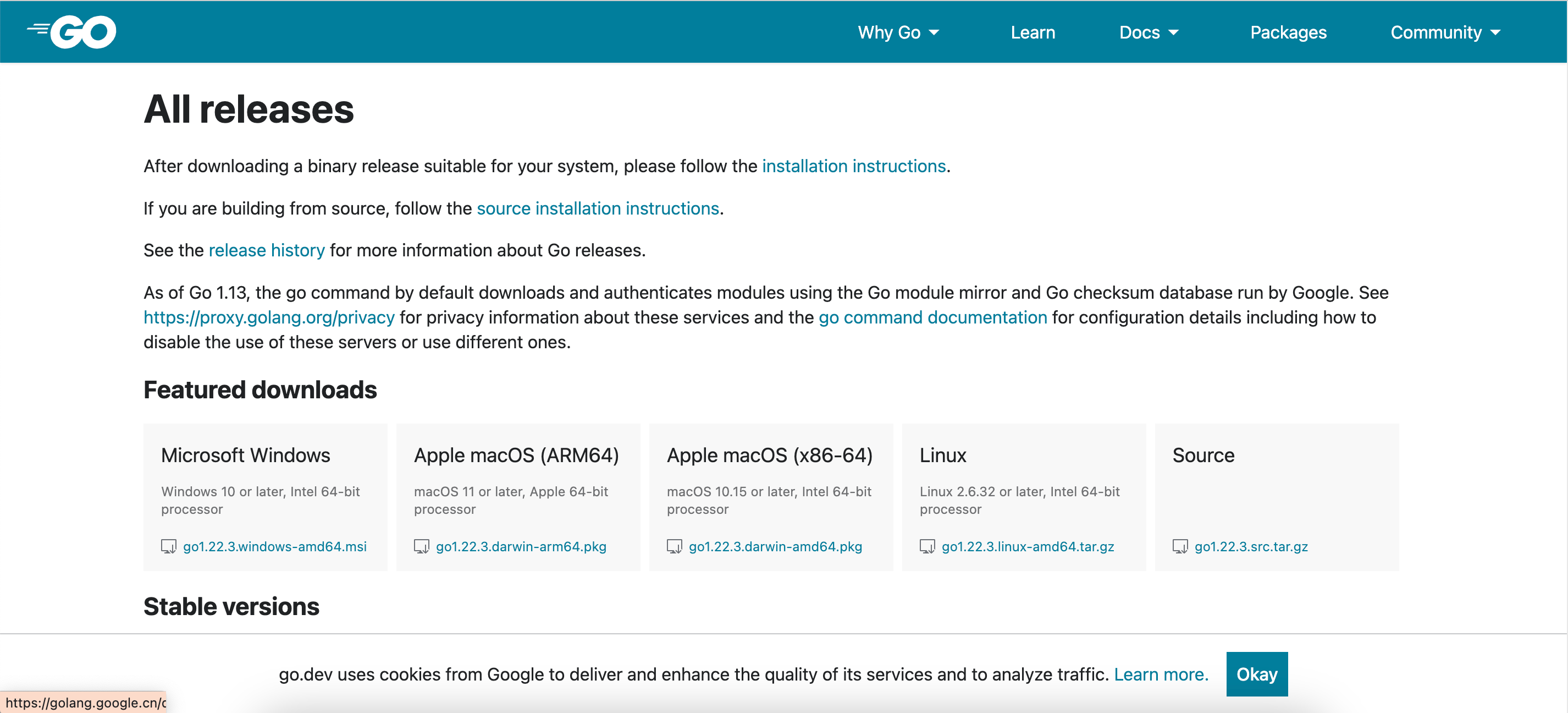Download go1.22.3.darwin-amd64.pkg
Image resolution: width=1568 pixels, height=713 pixels.
click(775, 546)
